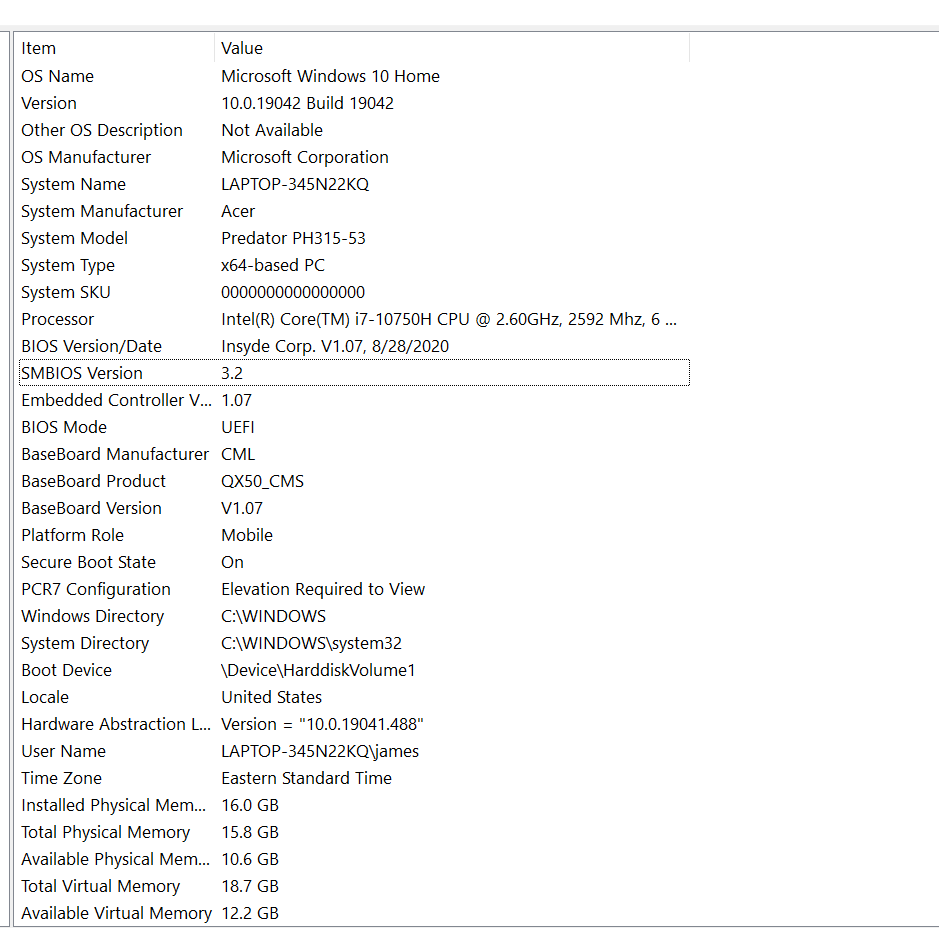
Task: Click the value Insyde Corp. V1.07
Action: 335,346
